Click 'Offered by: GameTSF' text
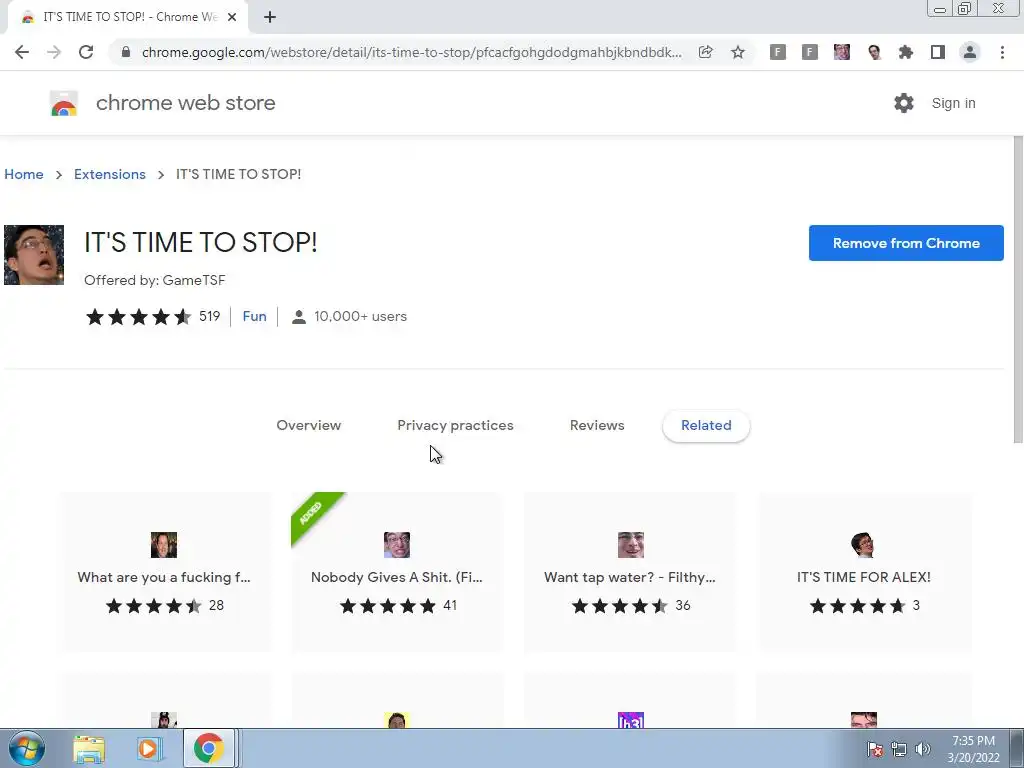1024x768 pixels. coord(155,281)
